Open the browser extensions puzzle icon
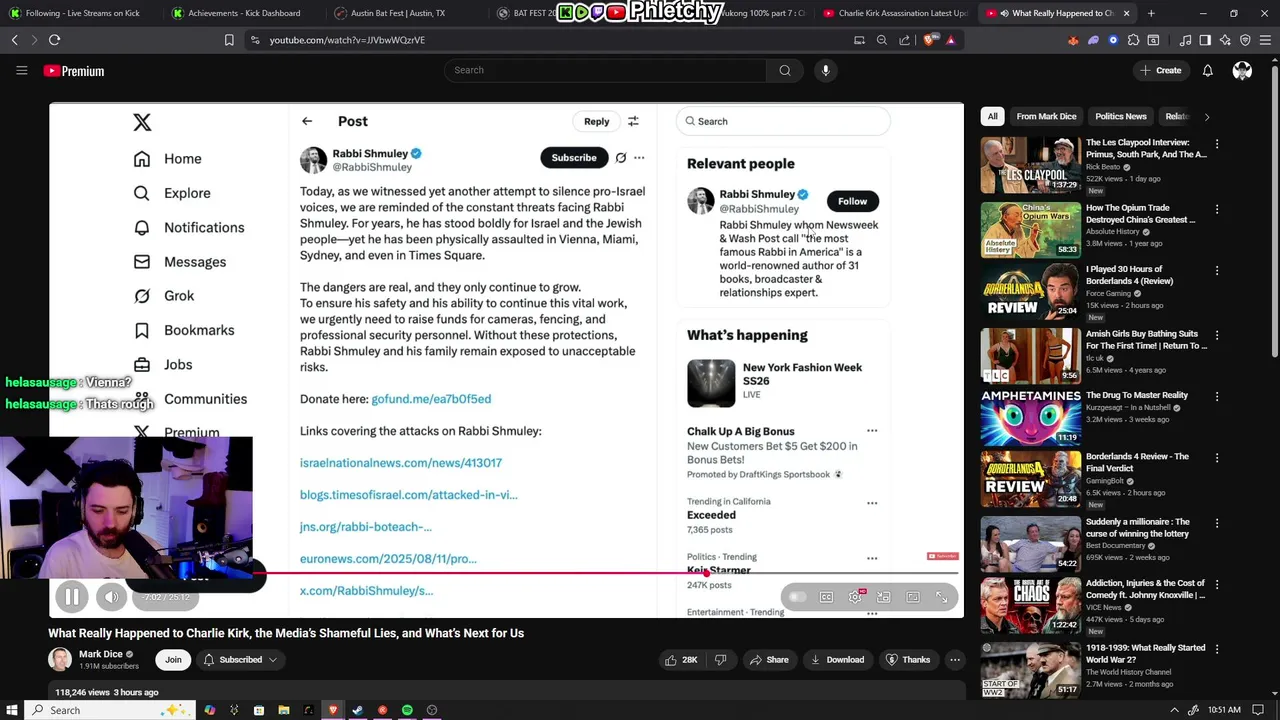Viewport: 1280px width, 720px height. 1133,40
